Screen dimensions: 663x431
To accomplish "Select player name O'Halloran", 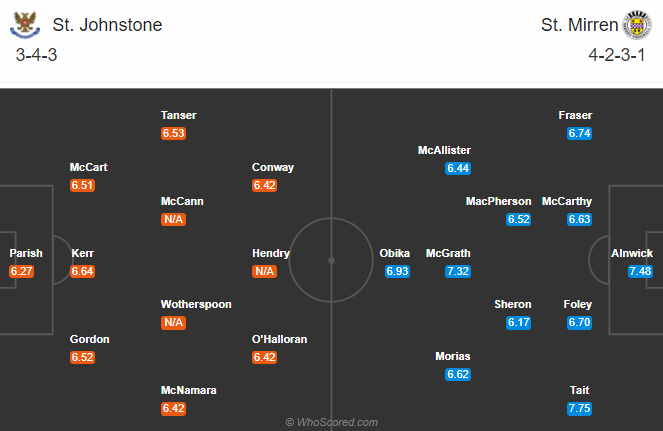I will pyautogui.click(x=279, y=339).
